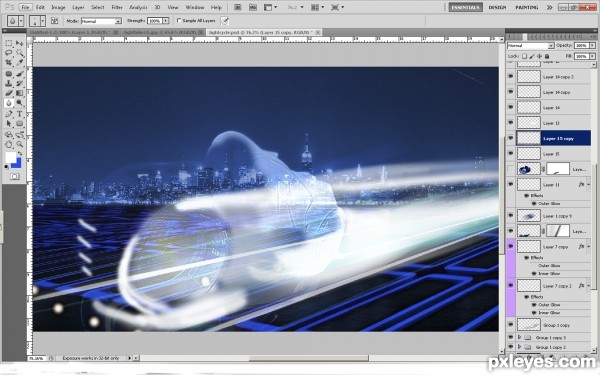Toggle visibility of Layer 15 copy
The height and width of the screenshot is (375, 600).
pos(510,138)
